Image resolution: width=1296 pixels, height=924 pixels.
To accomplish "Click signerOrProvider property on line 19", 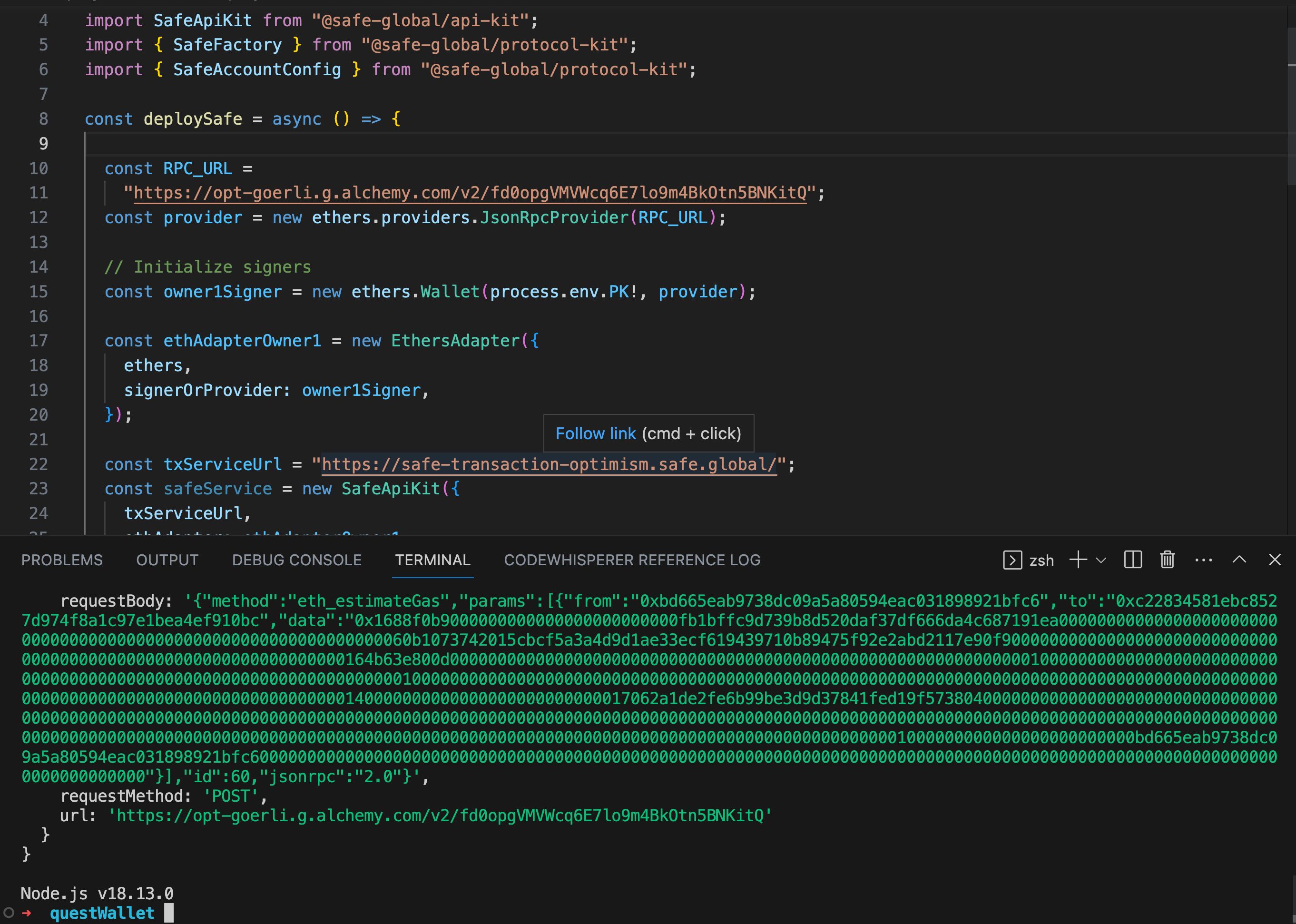I will click(203, 390).
